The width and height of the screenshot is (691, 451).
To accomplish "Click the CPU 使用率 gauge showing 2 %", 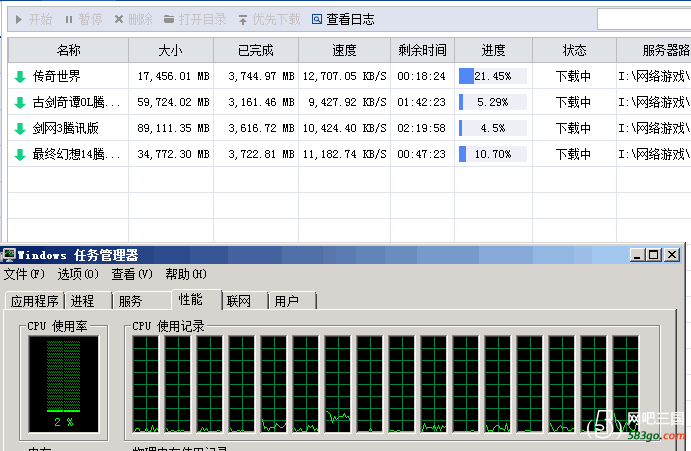I will click(63, 384).
